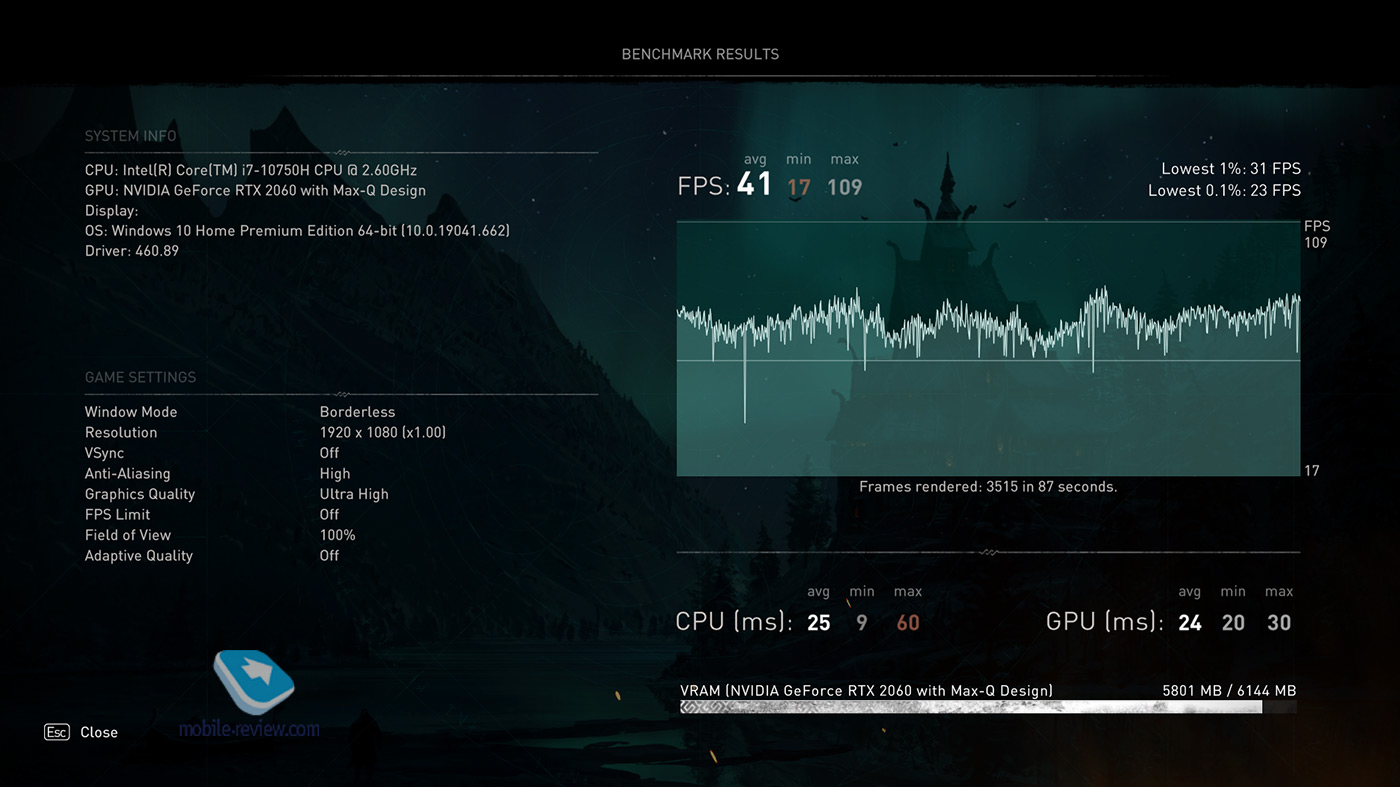The width and height of the screenshot is (1400, 787).
Task: Select the Borderless window mode value
Action: coord(357,412)
